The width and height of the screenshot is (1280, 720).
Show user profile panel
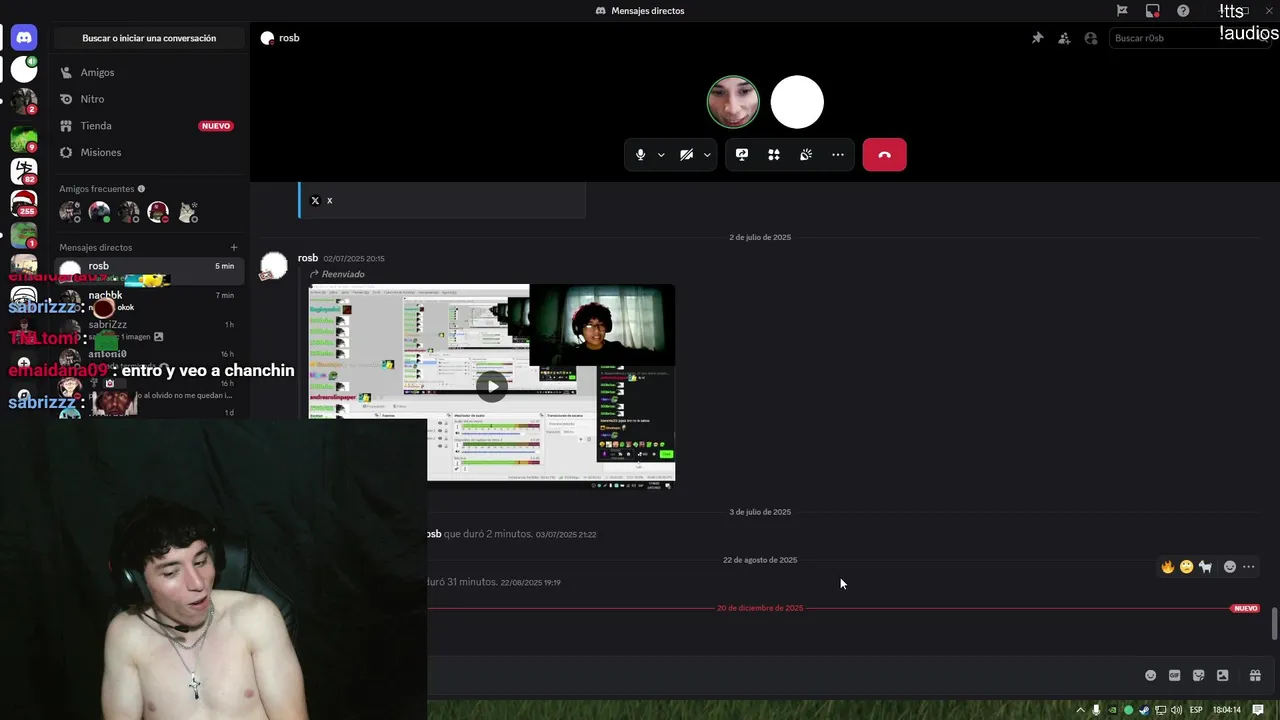(x=1091, y=38)
